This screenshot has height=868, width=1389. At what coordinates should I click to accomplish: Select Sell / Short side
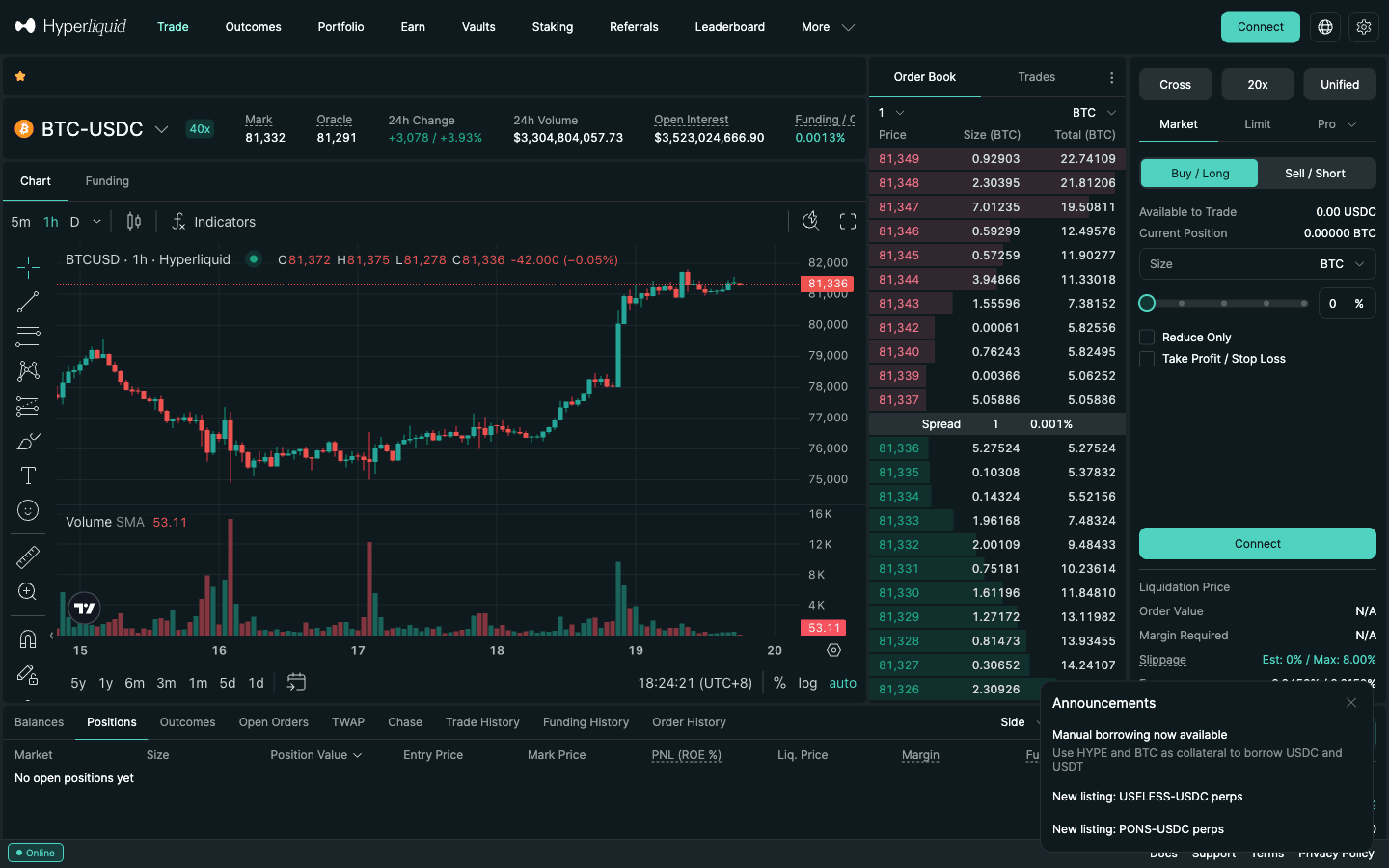click(1315, 174)
